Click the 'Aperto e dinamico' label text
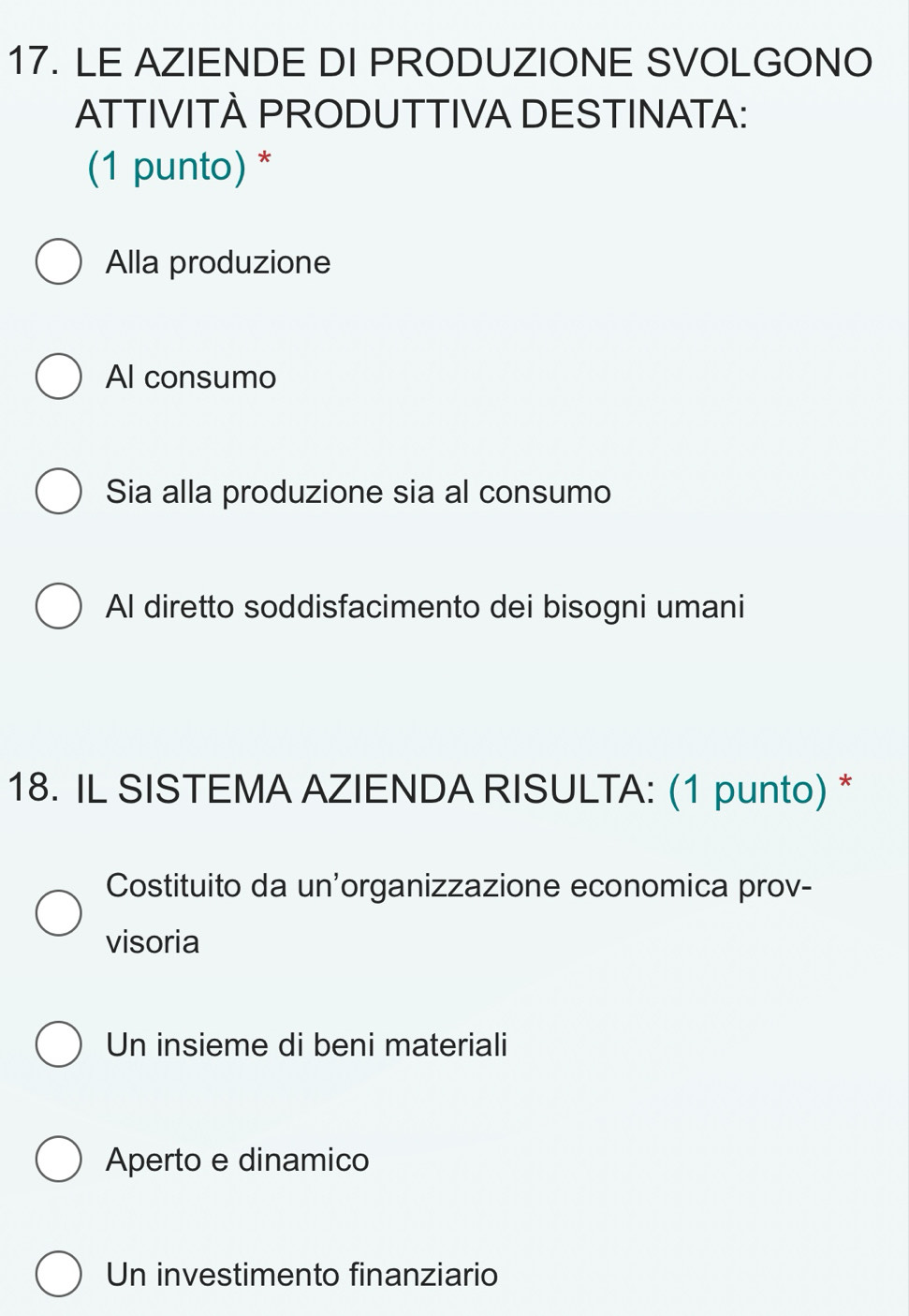Viewport: 909px width, 1316px height. pyautogui.click(x=238, y=1161)
